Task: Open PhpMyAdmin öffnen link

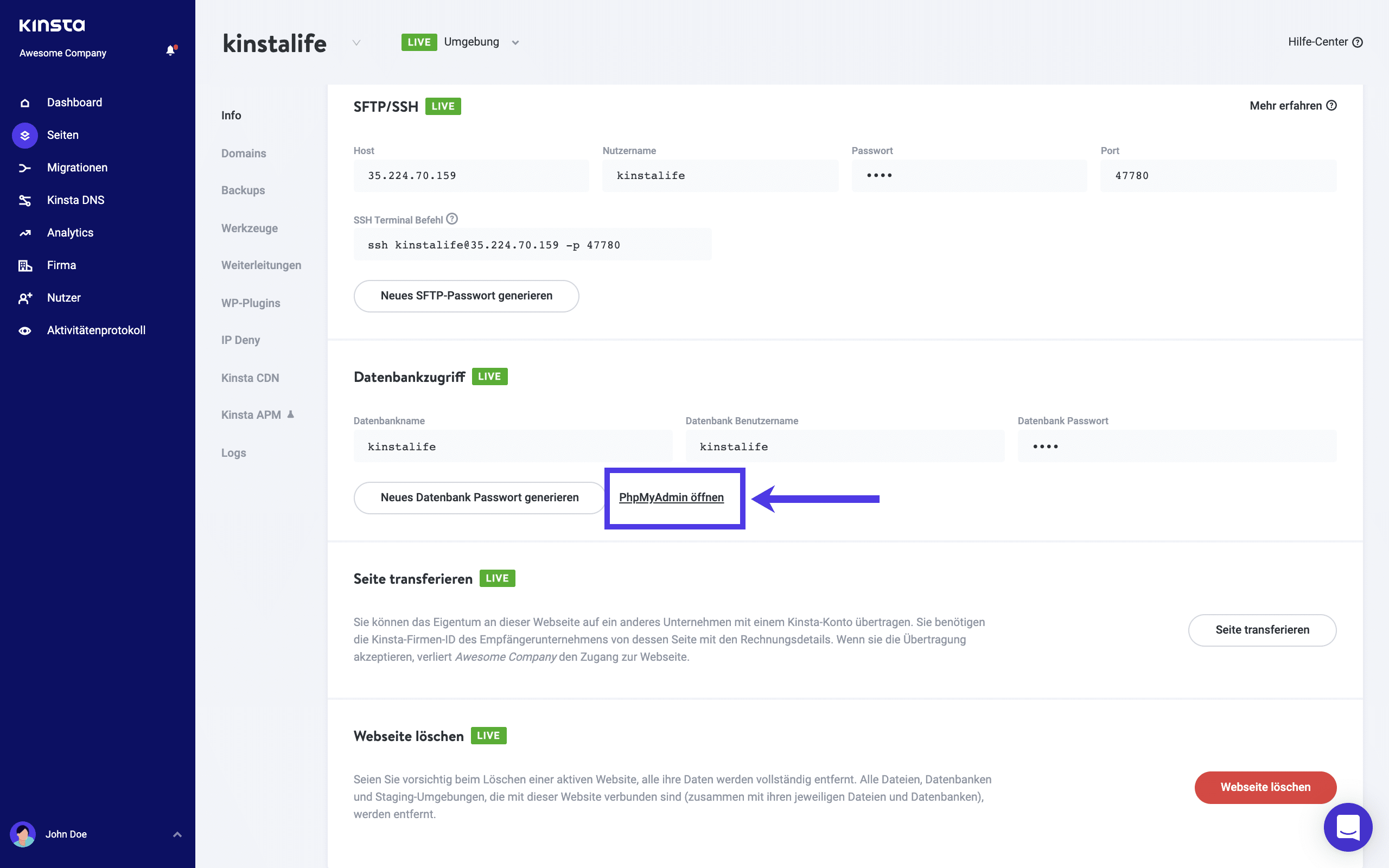Action: click(672, 497)
